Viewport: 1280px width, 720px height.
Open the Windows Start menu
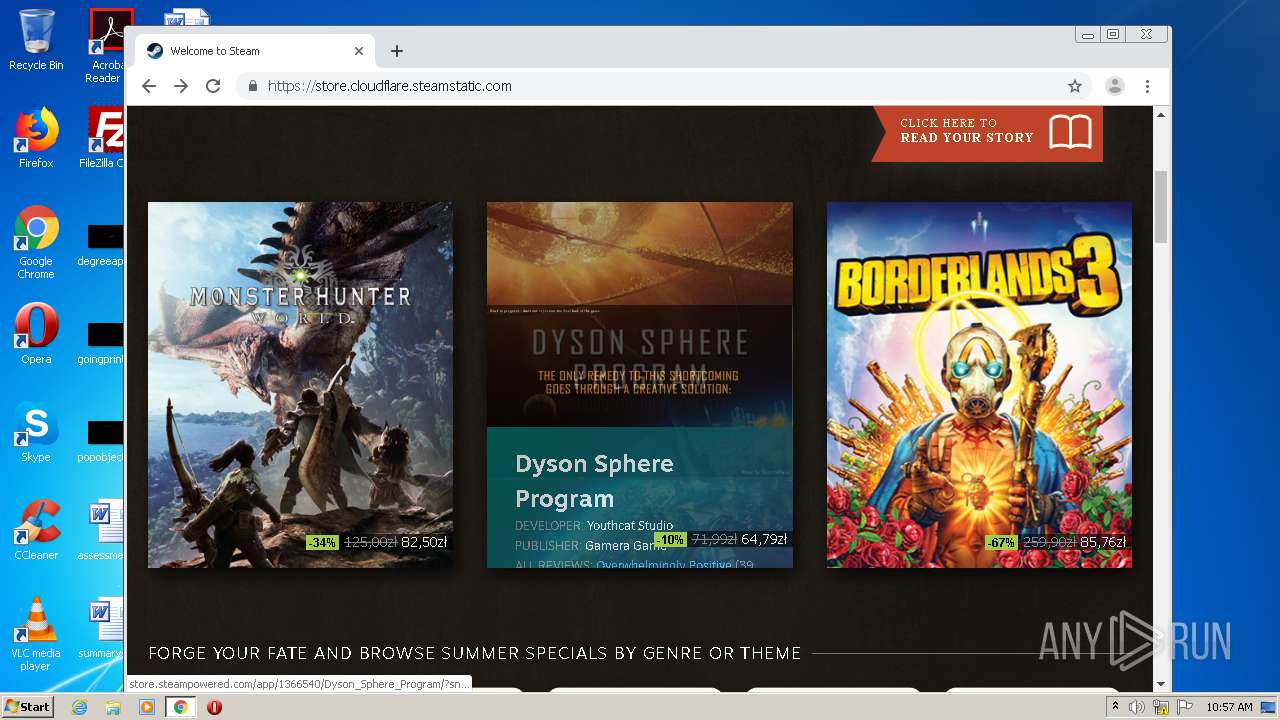point(27,707)
